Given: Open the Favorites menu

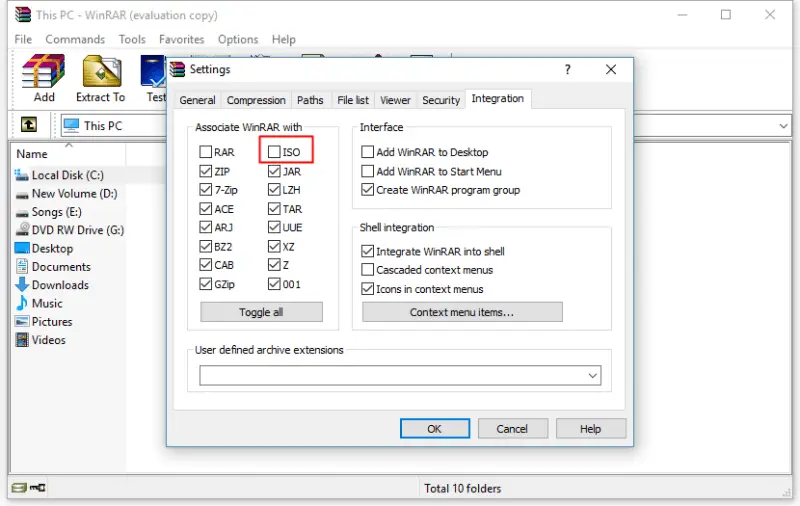Looking at the screenshot, I should click(x=182, y=39).
